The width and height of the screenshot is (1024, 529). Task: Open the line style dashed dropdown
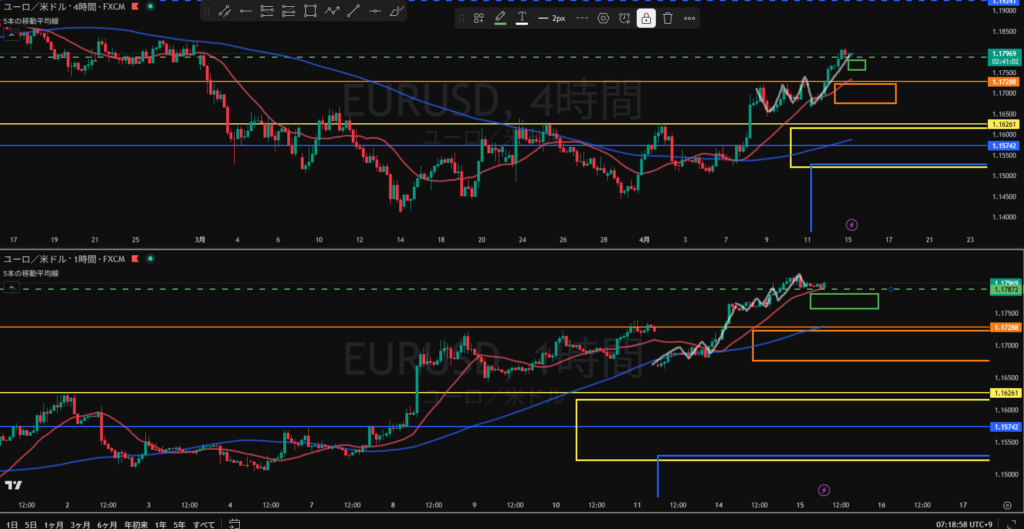[x=580, y=18]
